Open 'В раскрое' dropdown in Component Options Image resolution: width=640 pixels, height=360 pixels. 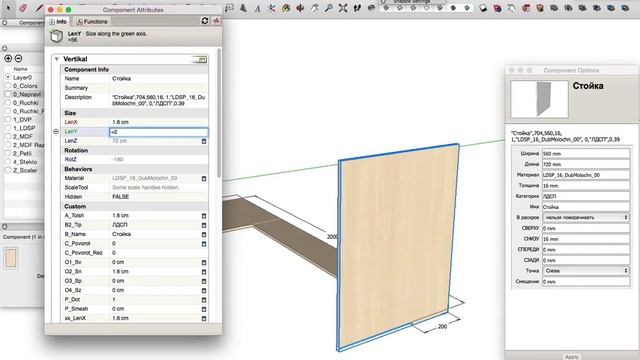(586, 218)
